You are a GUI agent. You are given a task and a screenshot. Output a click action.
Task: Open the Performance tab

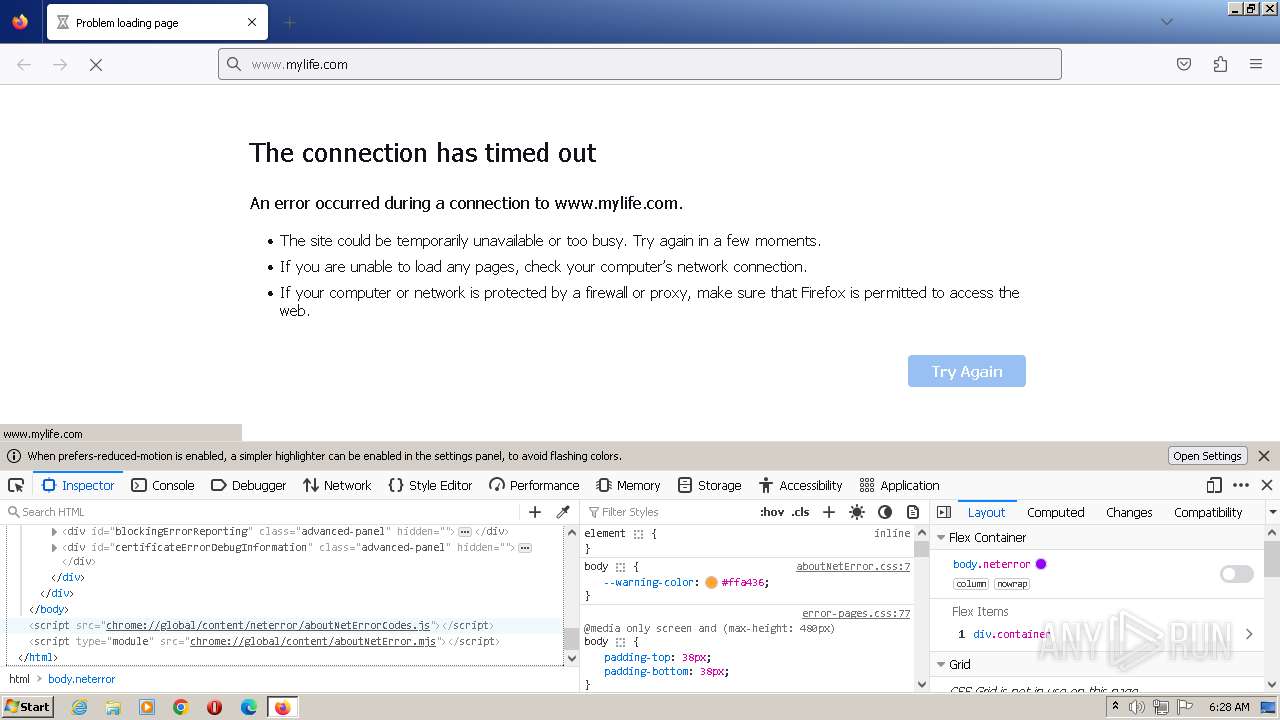534,485
